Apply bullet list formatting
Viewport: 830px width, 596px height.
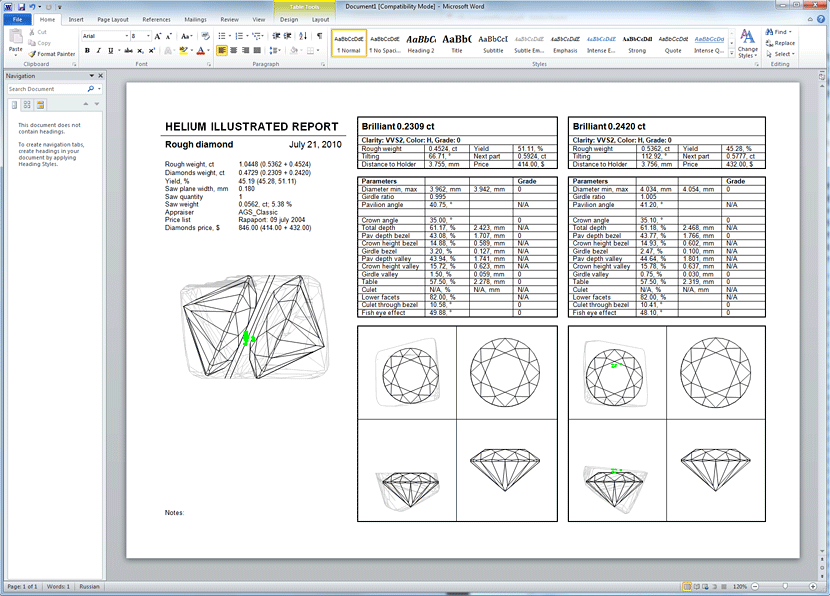(x=222, y=35)
